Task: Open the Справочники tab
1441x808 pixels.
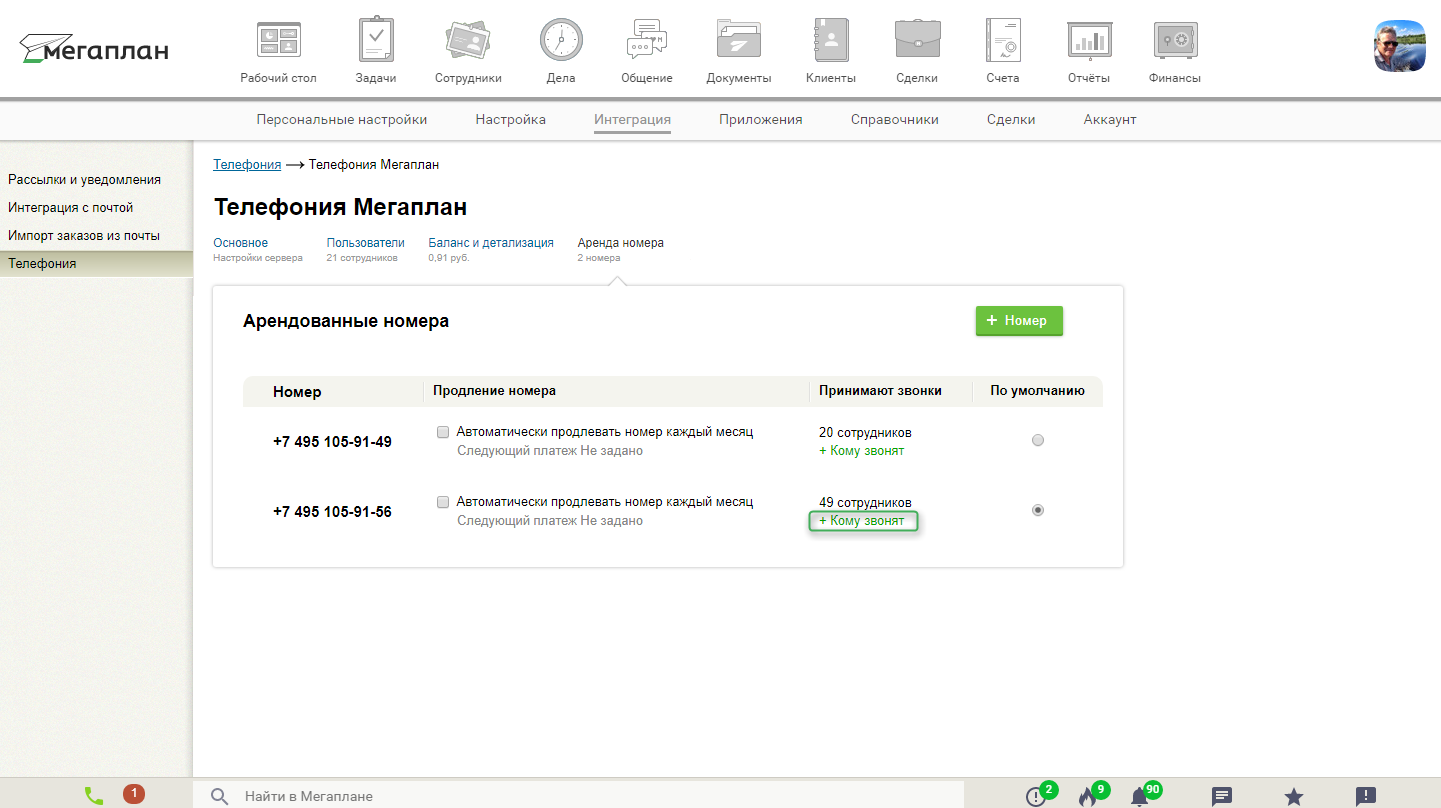Action: (x=895, y=119)
